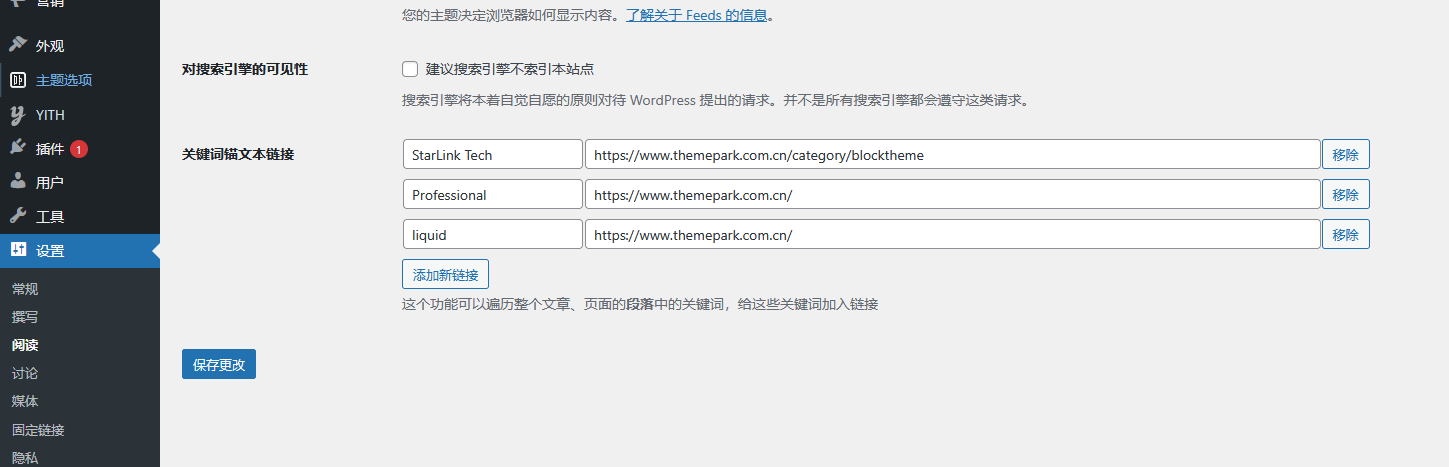Screen dimensions: 1449x467
Task: Focus the URL field for liquid
Action: click(x=953, y=235)
